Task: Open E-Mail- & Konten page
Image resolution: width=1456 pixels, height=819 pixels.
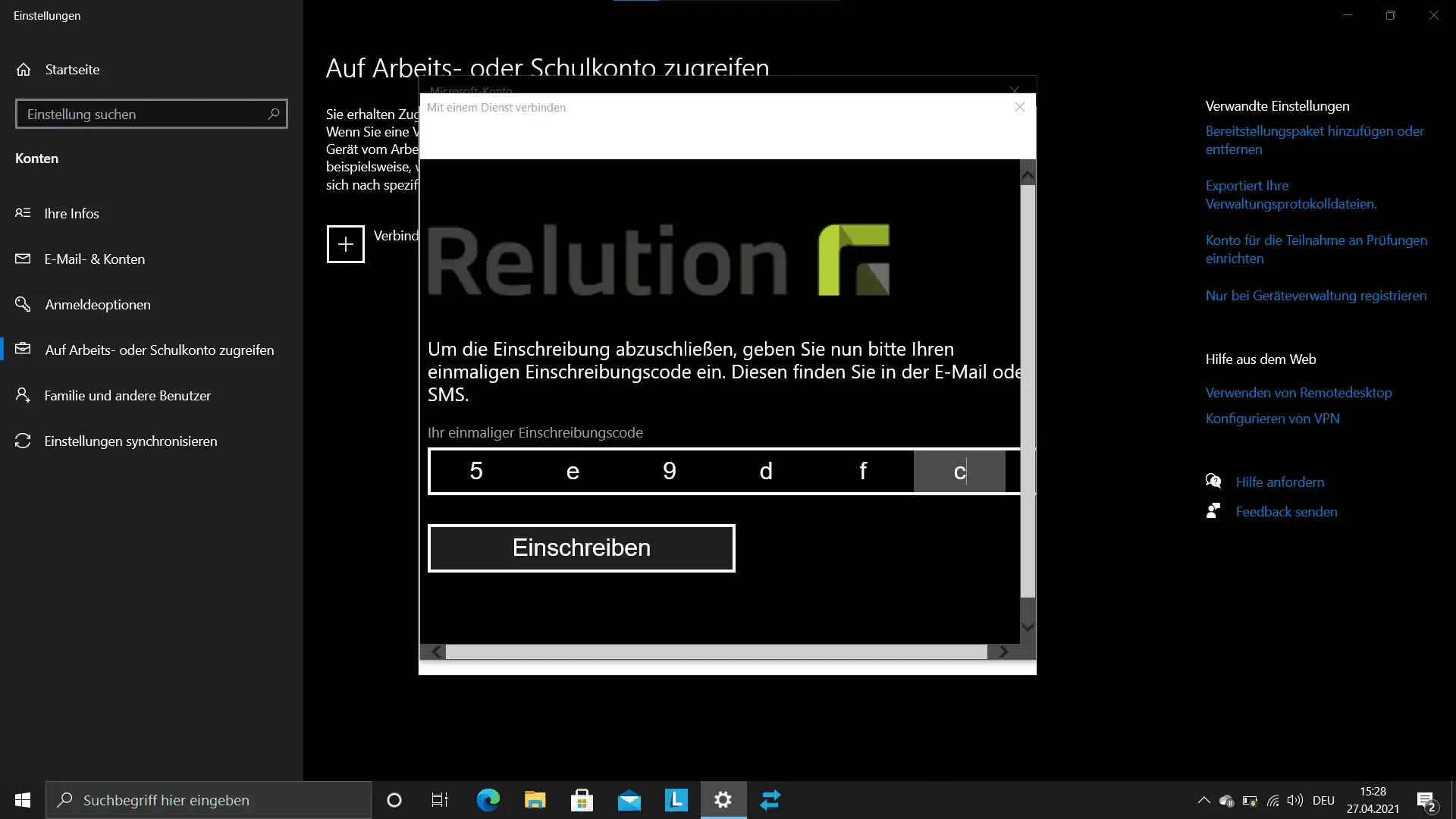Action: coord(152,259)
